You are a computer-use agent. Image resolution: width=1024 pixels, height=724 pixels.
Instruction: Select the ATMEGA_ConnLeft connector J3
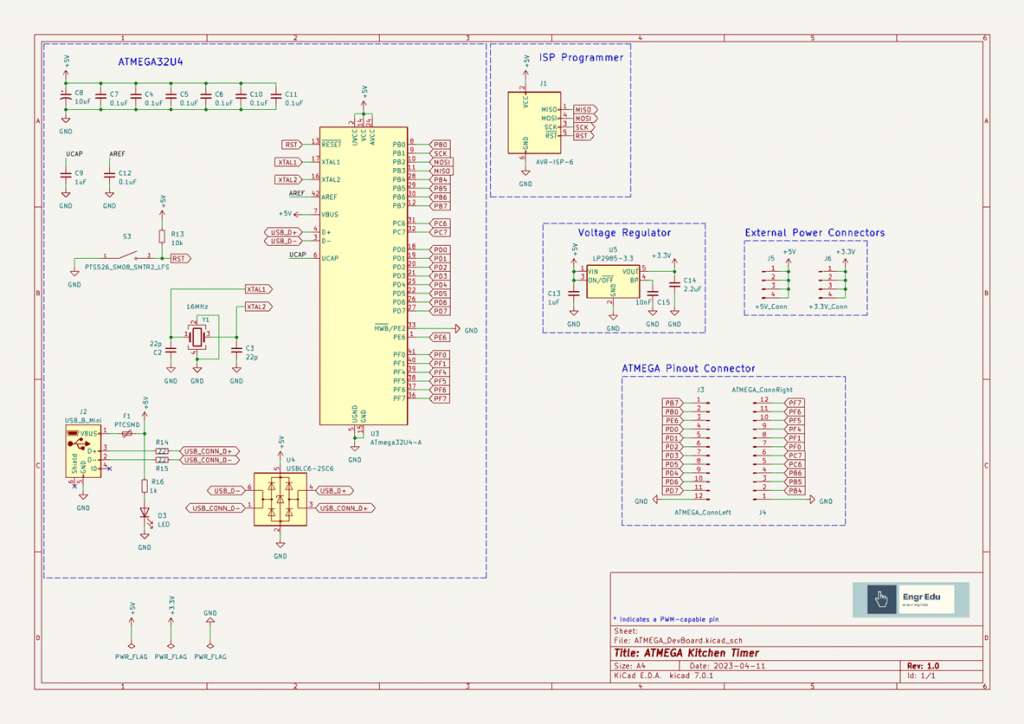705,448
